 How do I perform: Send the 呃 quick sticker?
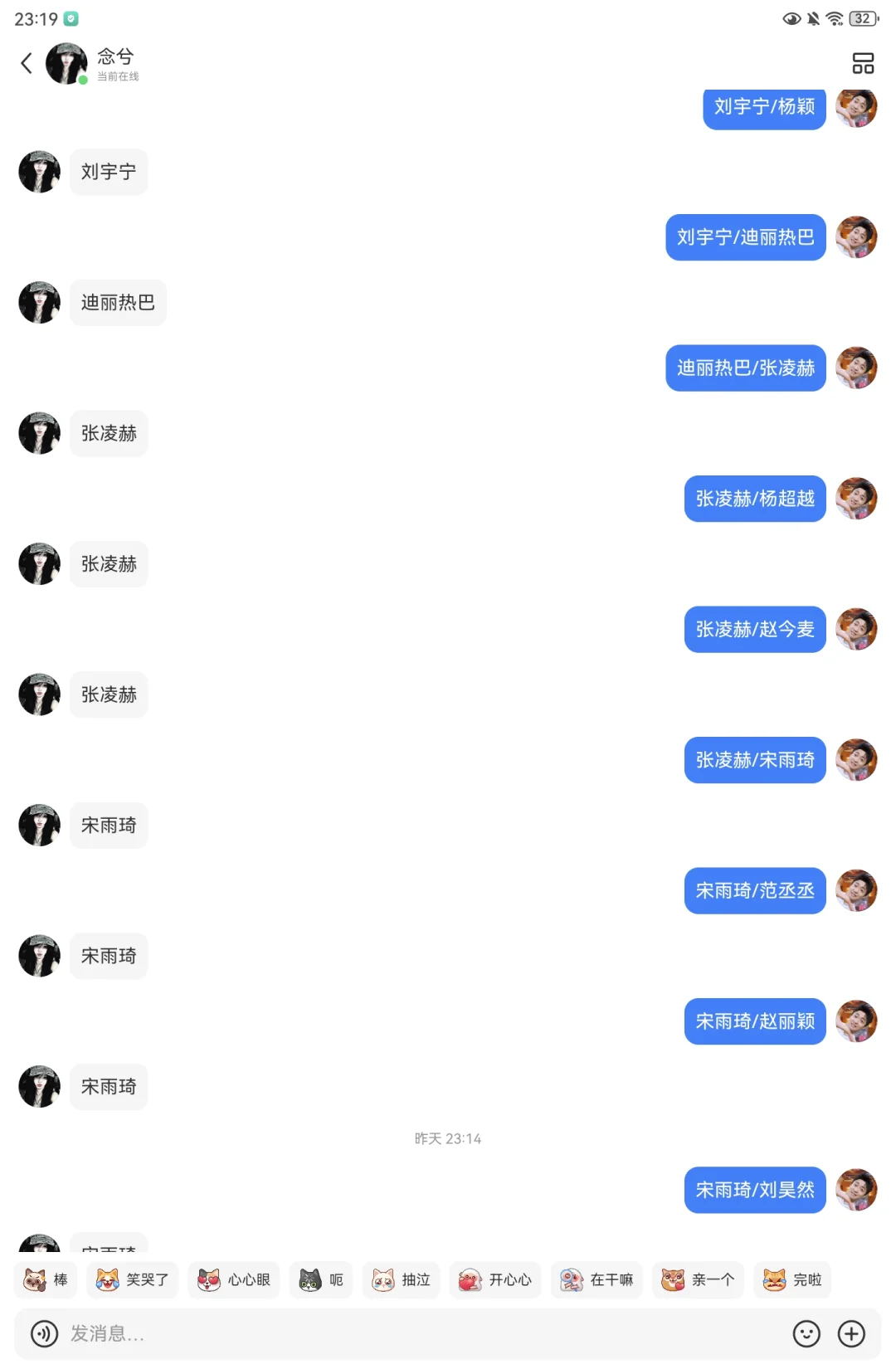click(321, 1279)
